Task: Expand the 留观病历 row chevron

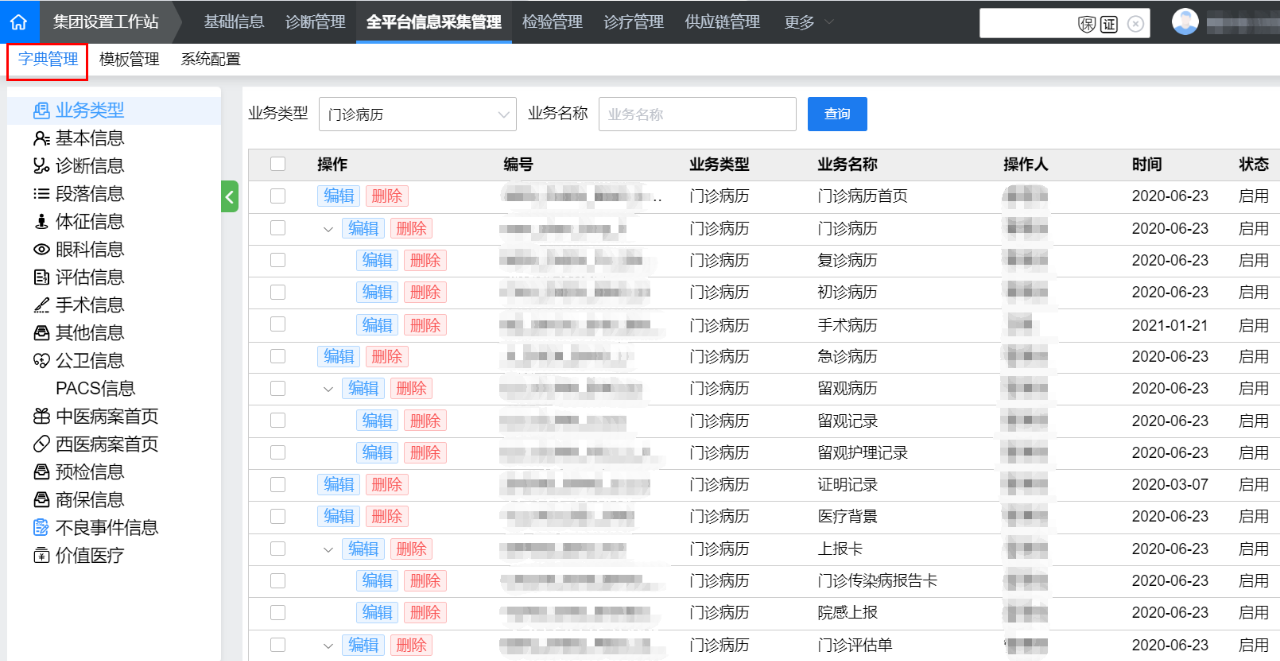Action: click(x=328, y=388)
